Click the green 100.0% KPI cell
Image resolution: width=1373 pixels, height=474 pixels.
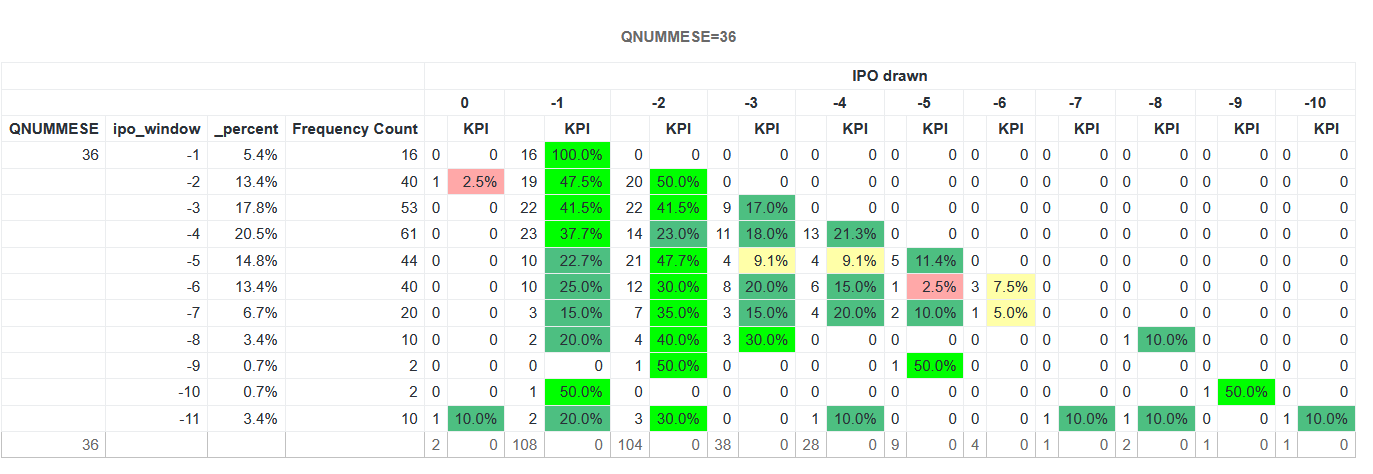(577, 155)
